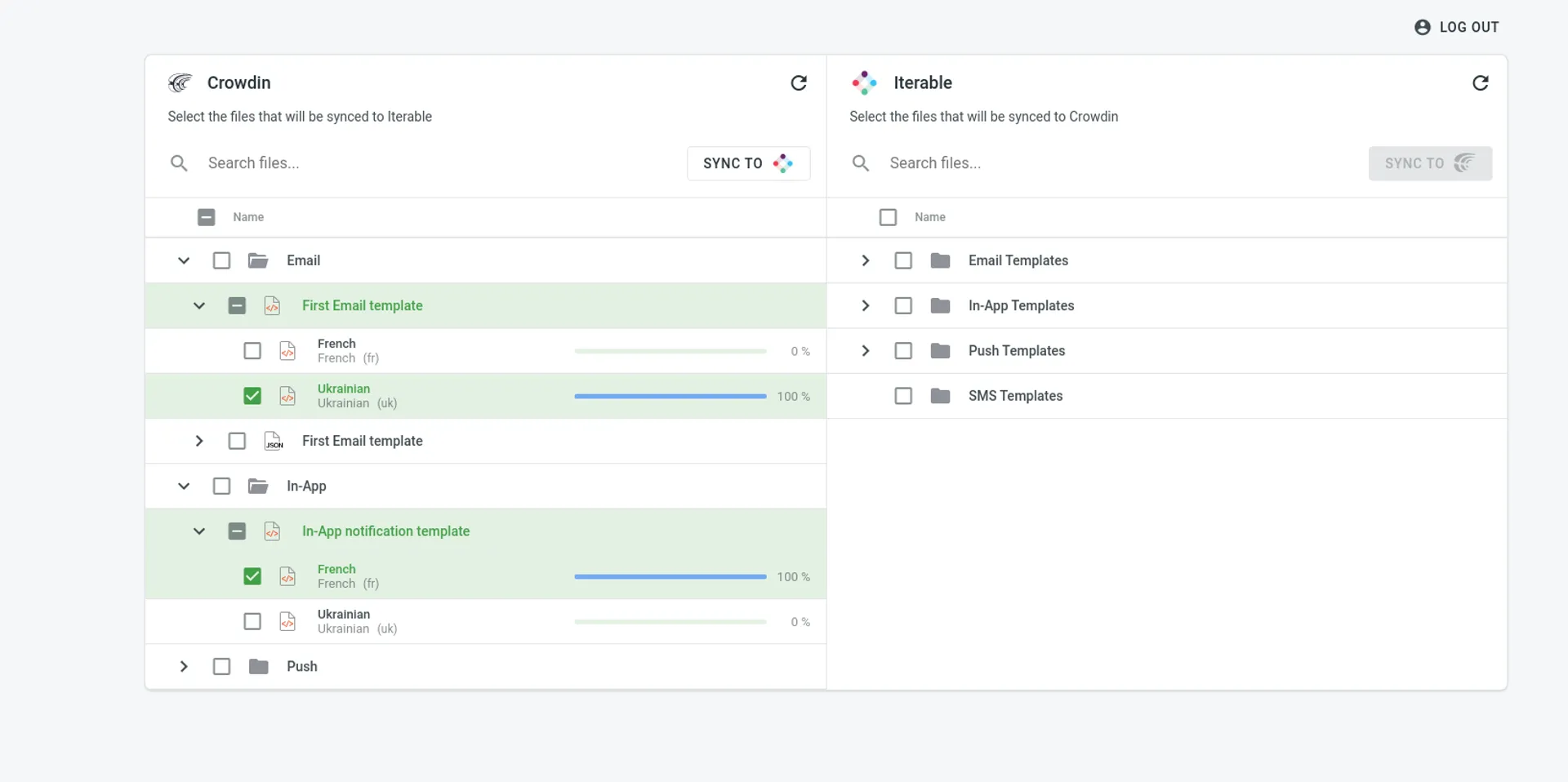Click the Iterable search magnifier icon

coord(861,163)
